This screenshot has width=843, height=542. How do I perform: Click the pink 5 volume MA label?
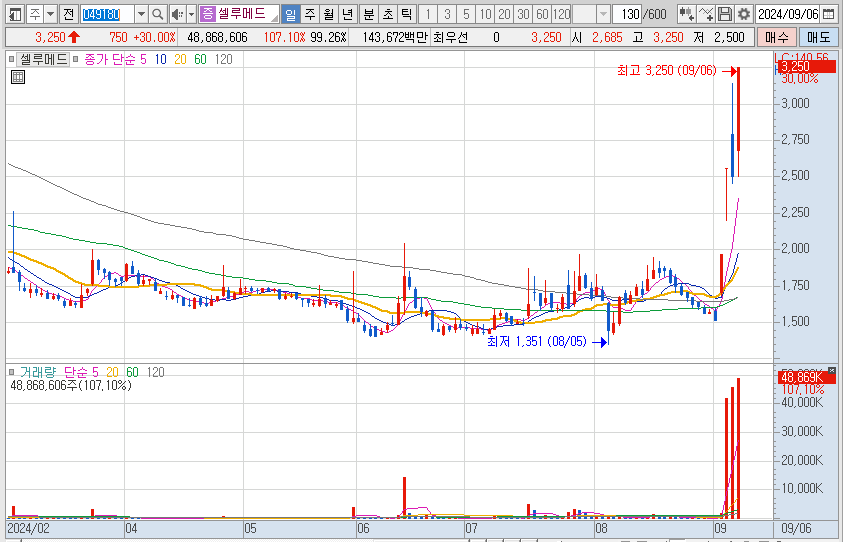(95, 372)
